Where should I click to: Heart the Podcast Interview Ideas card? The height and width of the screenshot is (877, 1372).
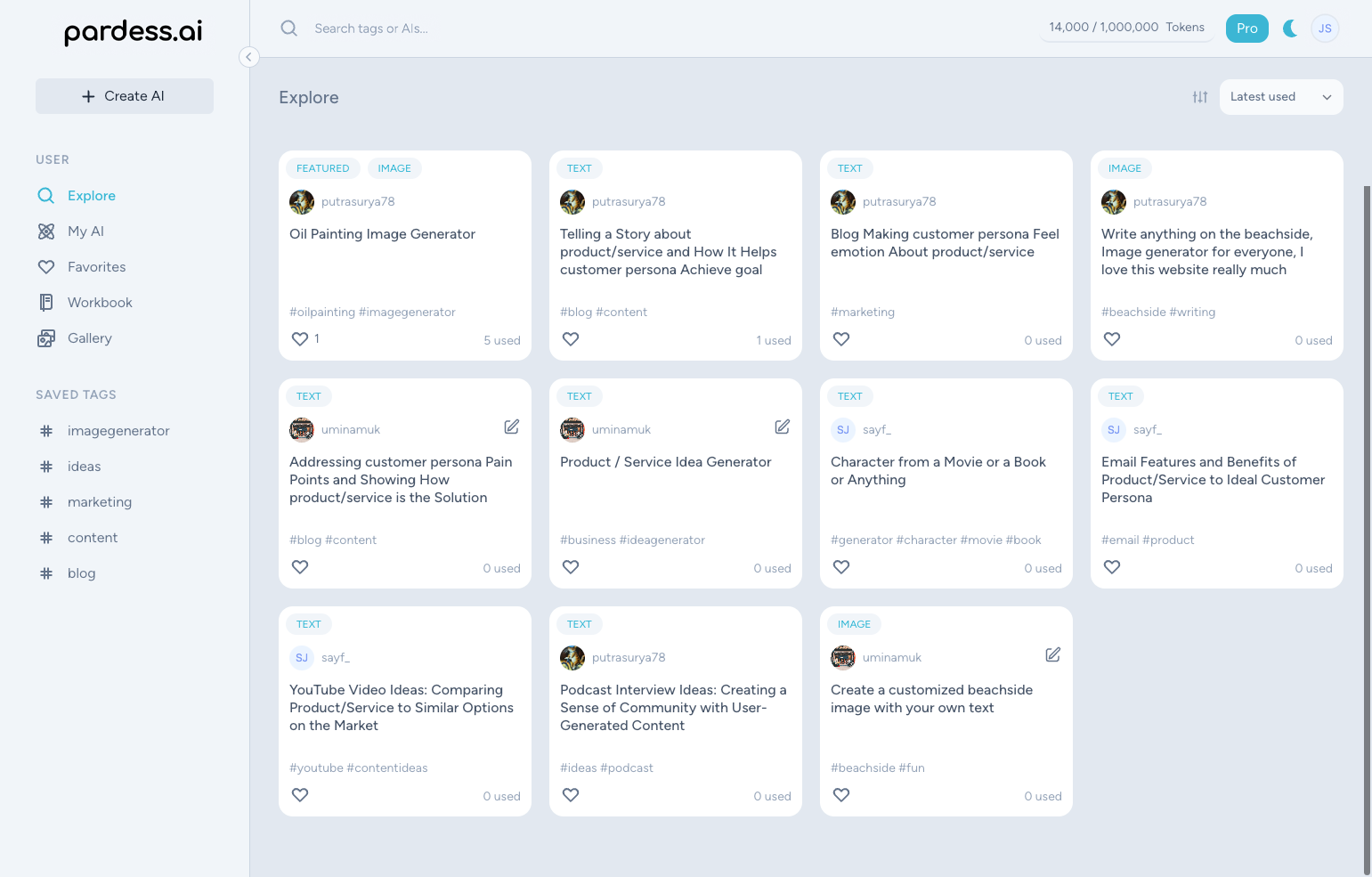tap(571, 795)
